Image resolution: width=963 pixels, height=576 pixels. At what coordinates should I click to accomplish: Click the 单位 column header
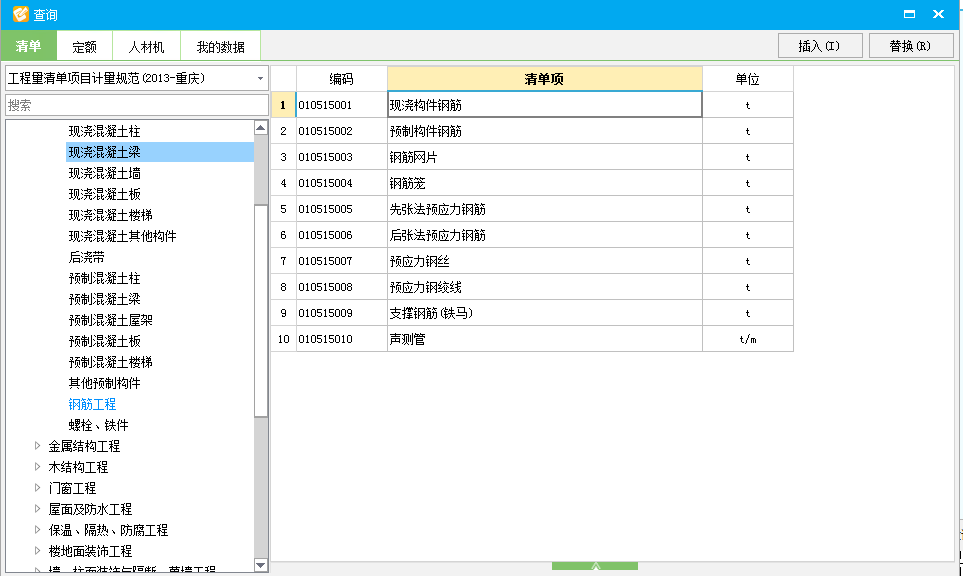[x=747, y=79]
